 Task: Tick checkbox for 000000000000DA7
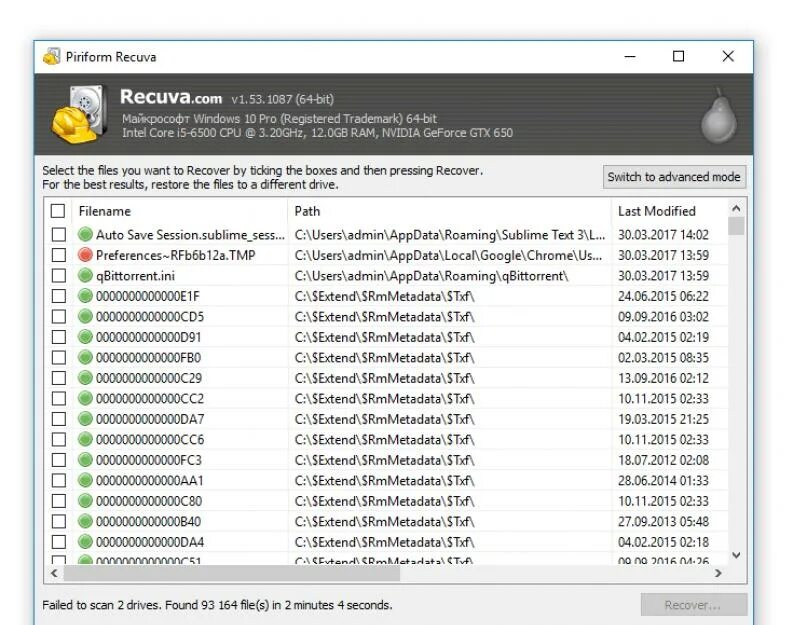(x=59, y=419)
